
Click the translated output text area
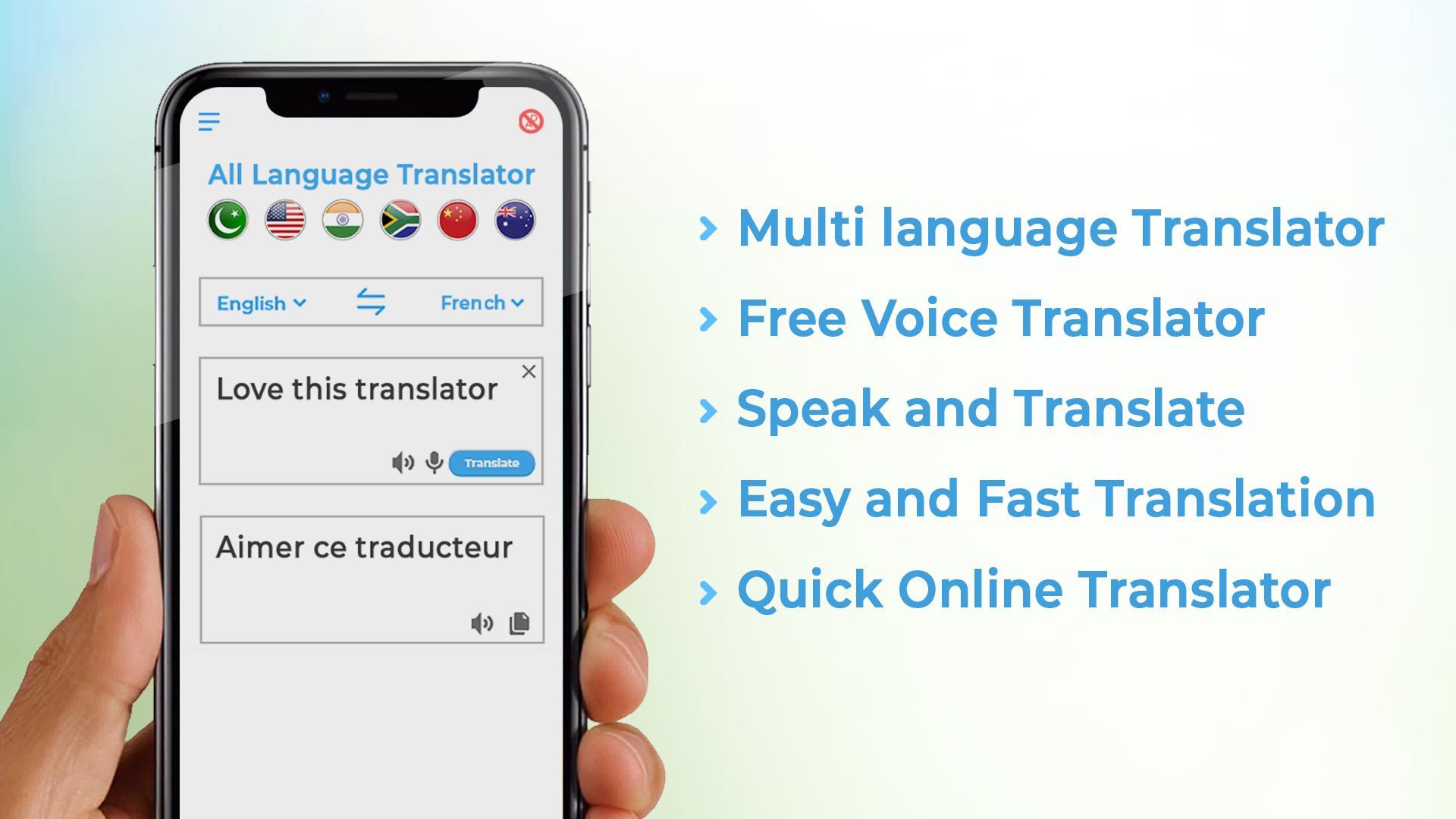(370, 577)
